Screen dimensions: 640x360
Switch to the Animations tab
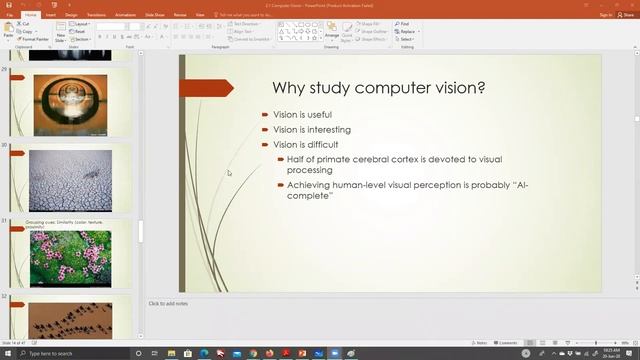tap(125, 15)
